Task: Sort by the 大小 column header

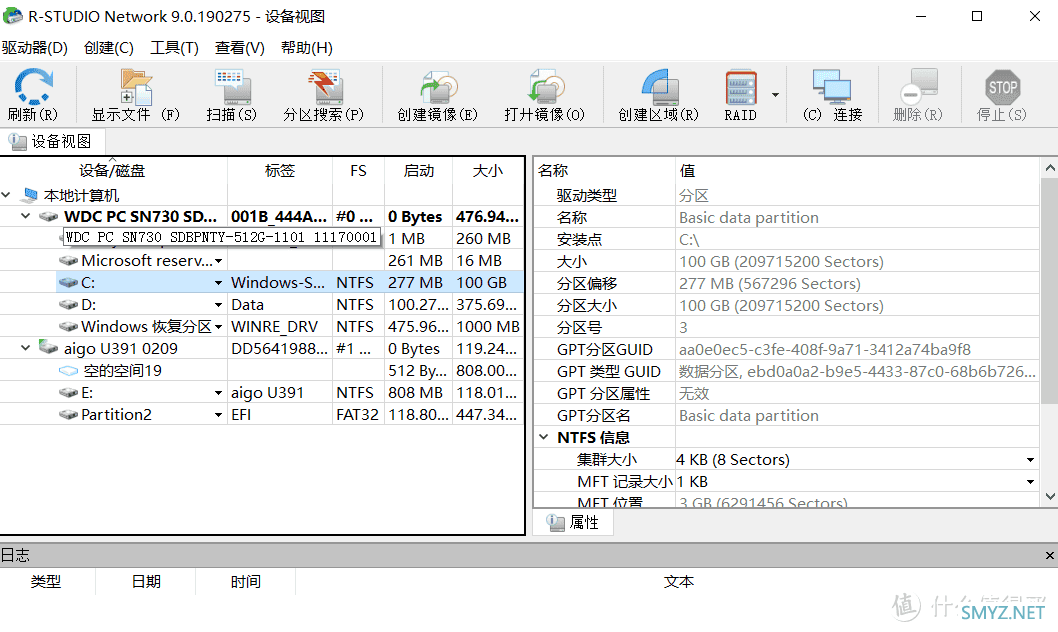Action: tap(488, 171)
